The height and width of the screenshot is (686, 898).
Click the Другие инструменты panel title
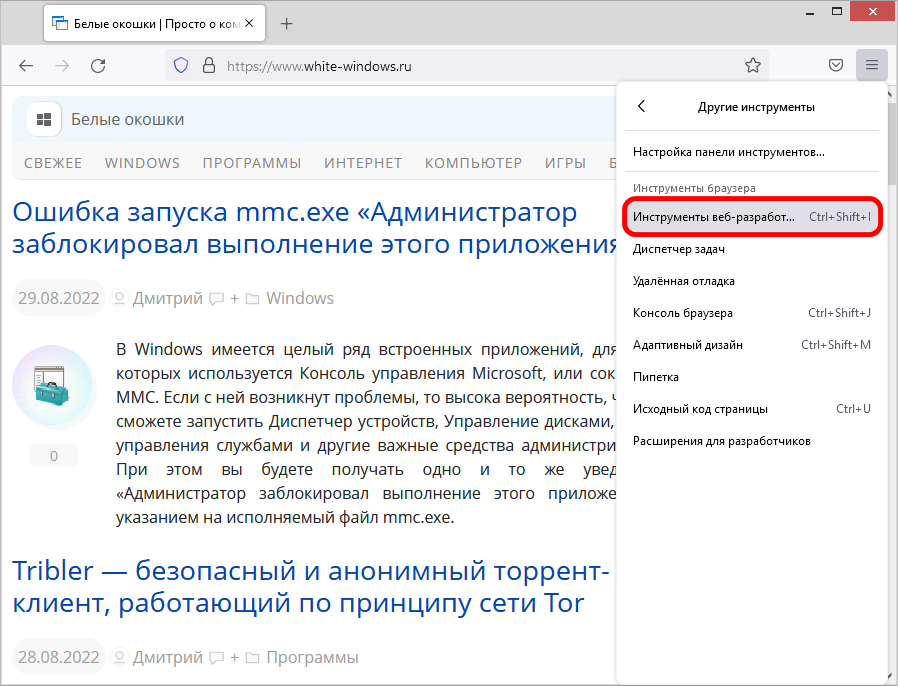pyautogui.click(x=756, y=107)
